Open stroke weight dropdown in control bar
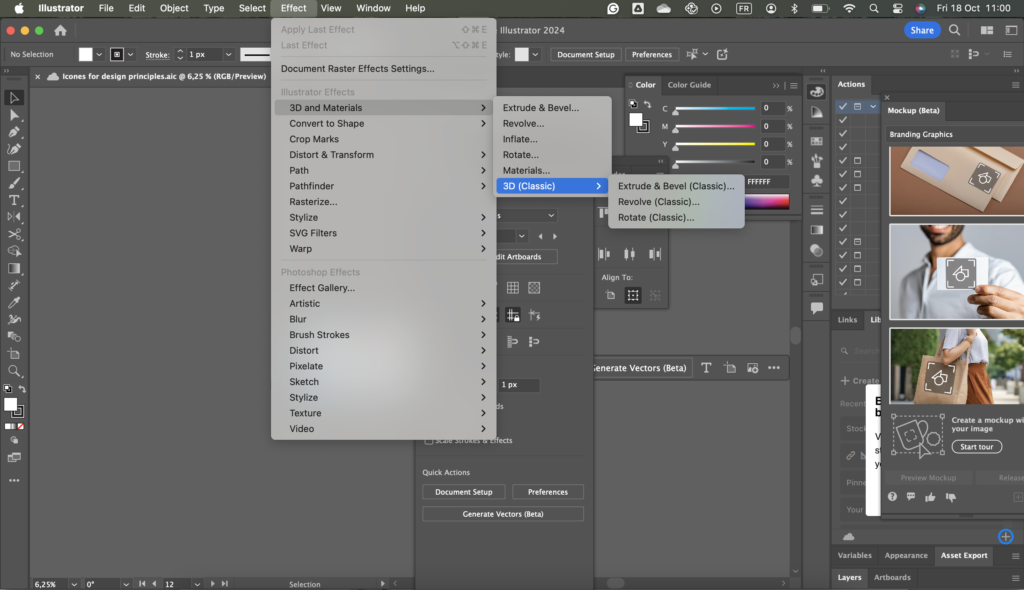 point(228,54)
